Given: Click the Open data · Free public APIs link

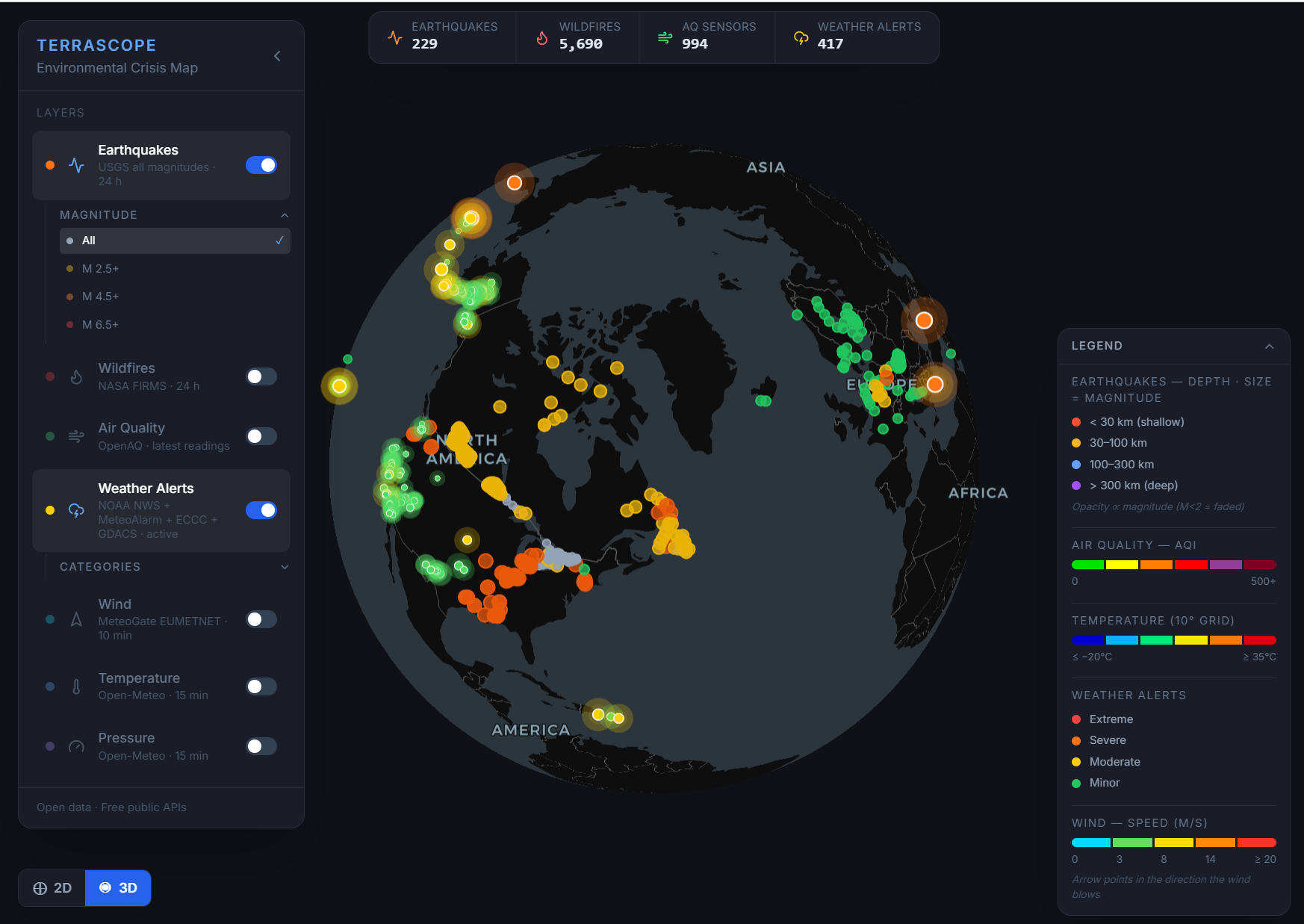Looking at the screenshot, I should coord(111,807).
